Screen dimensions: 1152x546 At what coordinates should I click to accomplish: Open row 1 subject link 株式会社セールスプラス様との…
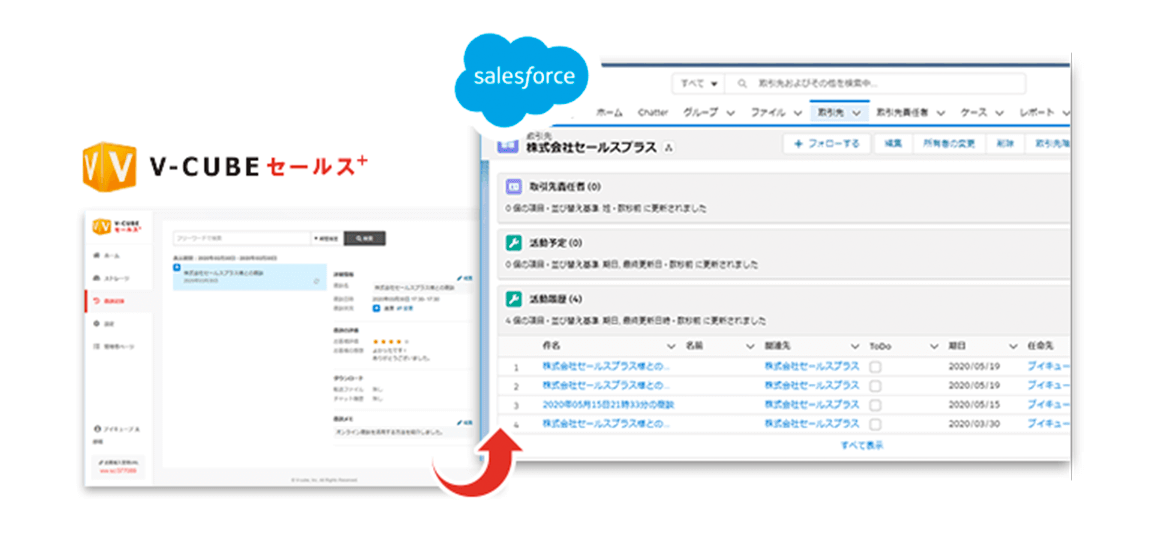[x=606, y=366]
